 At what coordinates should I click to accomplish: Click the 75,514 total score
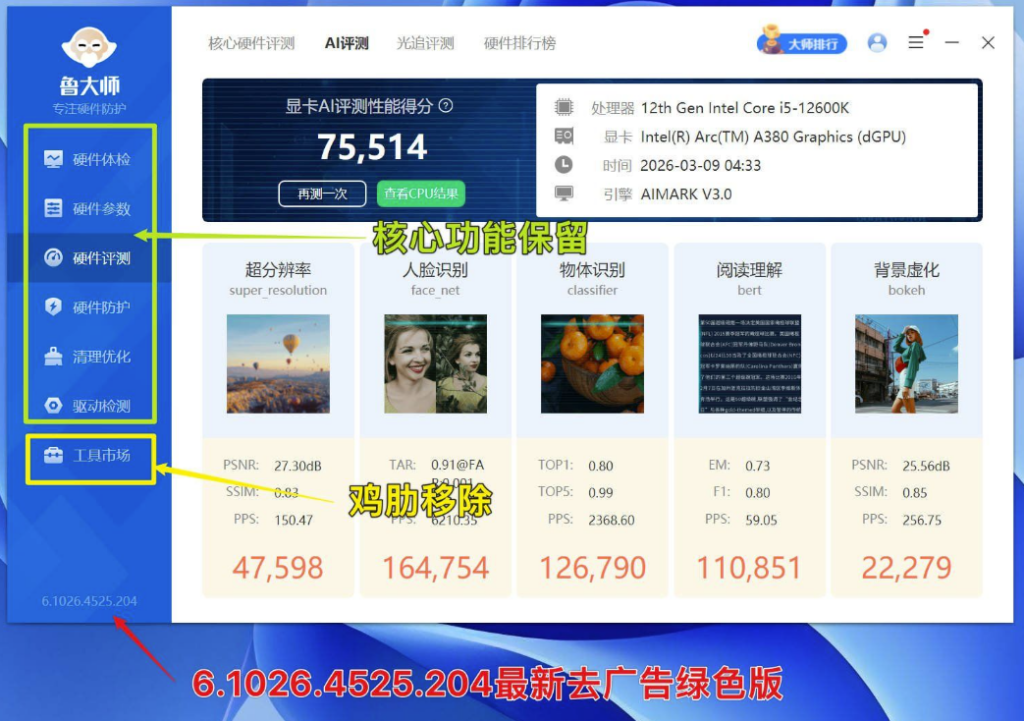click(x=372, y=147)
